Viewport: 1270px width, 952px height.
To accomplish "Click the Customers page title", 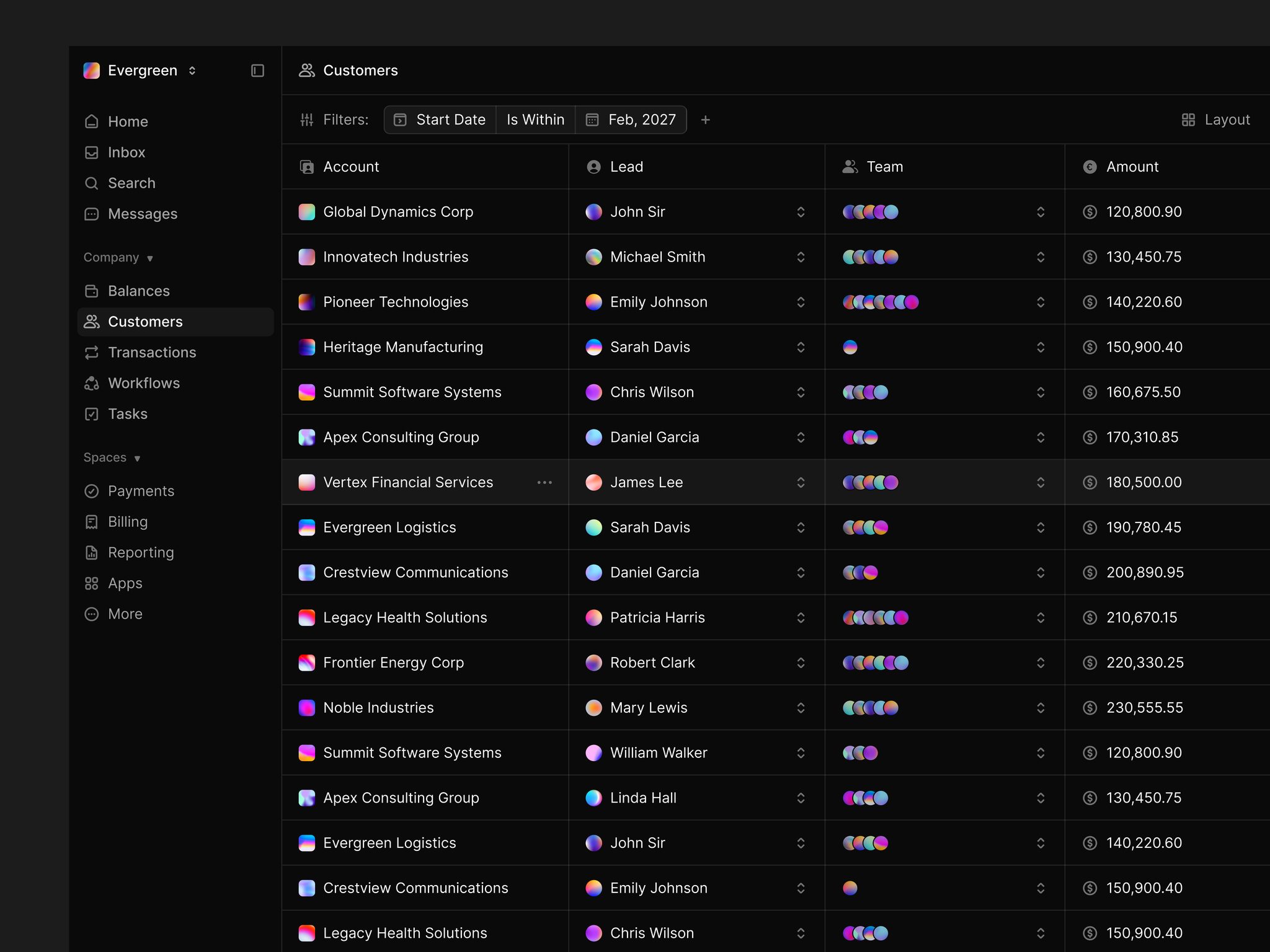I will pos(360,71).
